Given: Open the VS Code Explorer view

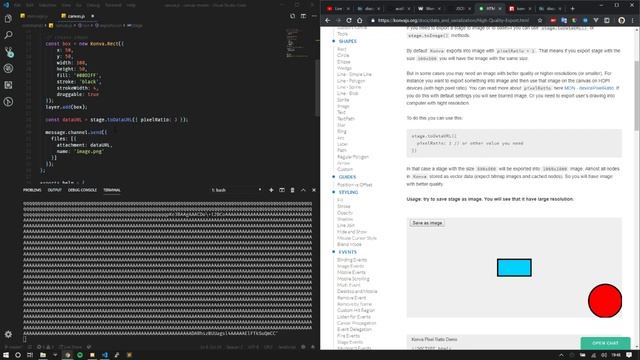Looking at the screenshot, I should tap(8, 19).
